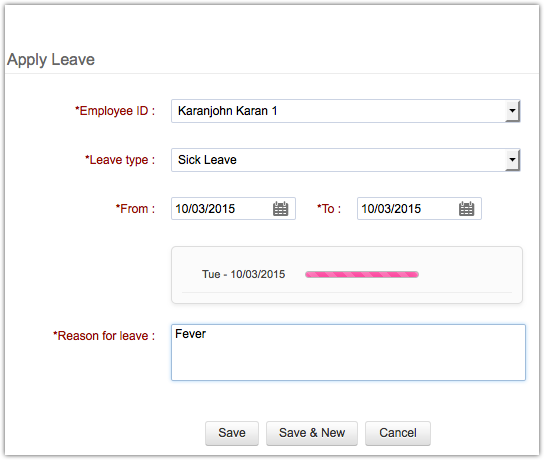Expand the Leave type dropdown arrow
Viewport: 544px width, 460px height.
point(512,160)
